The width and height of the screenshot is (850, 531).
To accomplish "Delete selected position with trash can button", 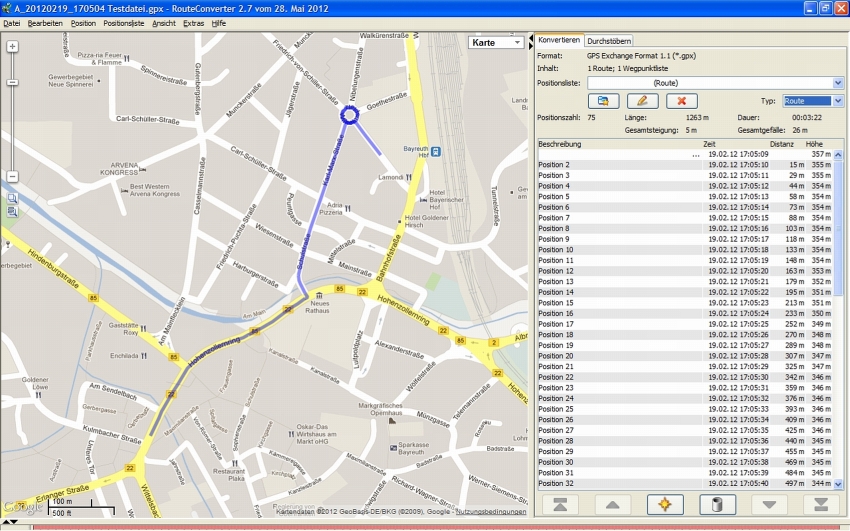I will [x=717, y=504].
